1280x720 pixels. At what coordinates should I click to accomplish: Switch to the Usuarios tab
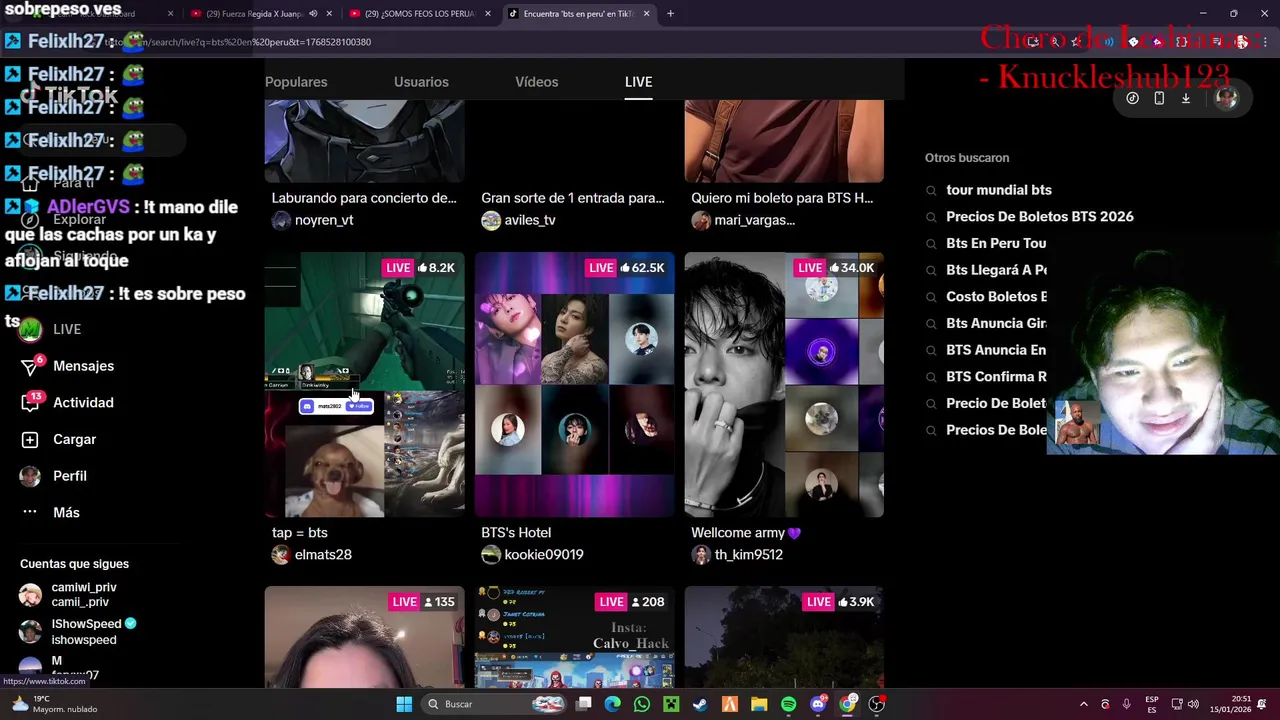coord(421,82)
